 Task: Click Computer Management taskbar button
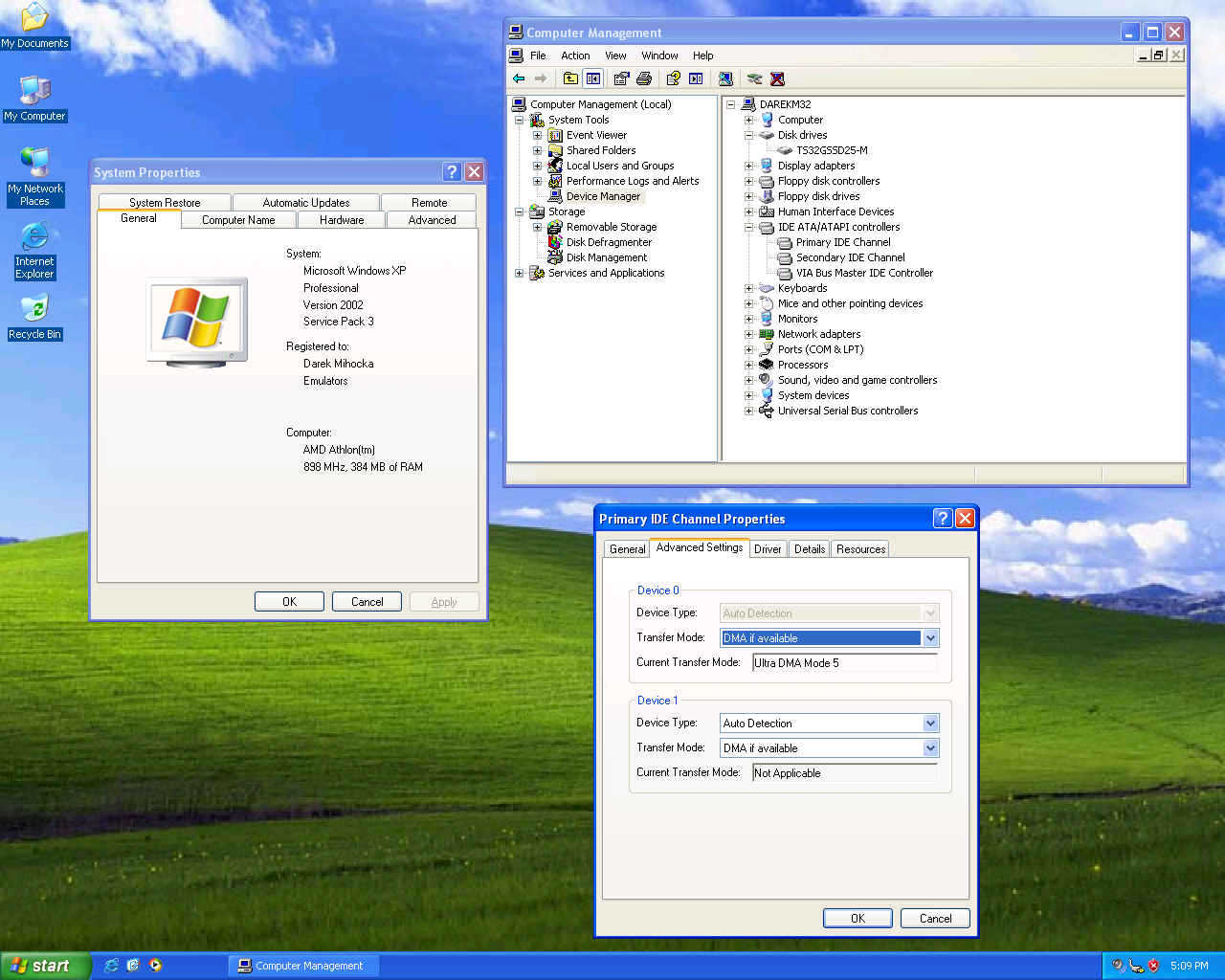(303, 966)
